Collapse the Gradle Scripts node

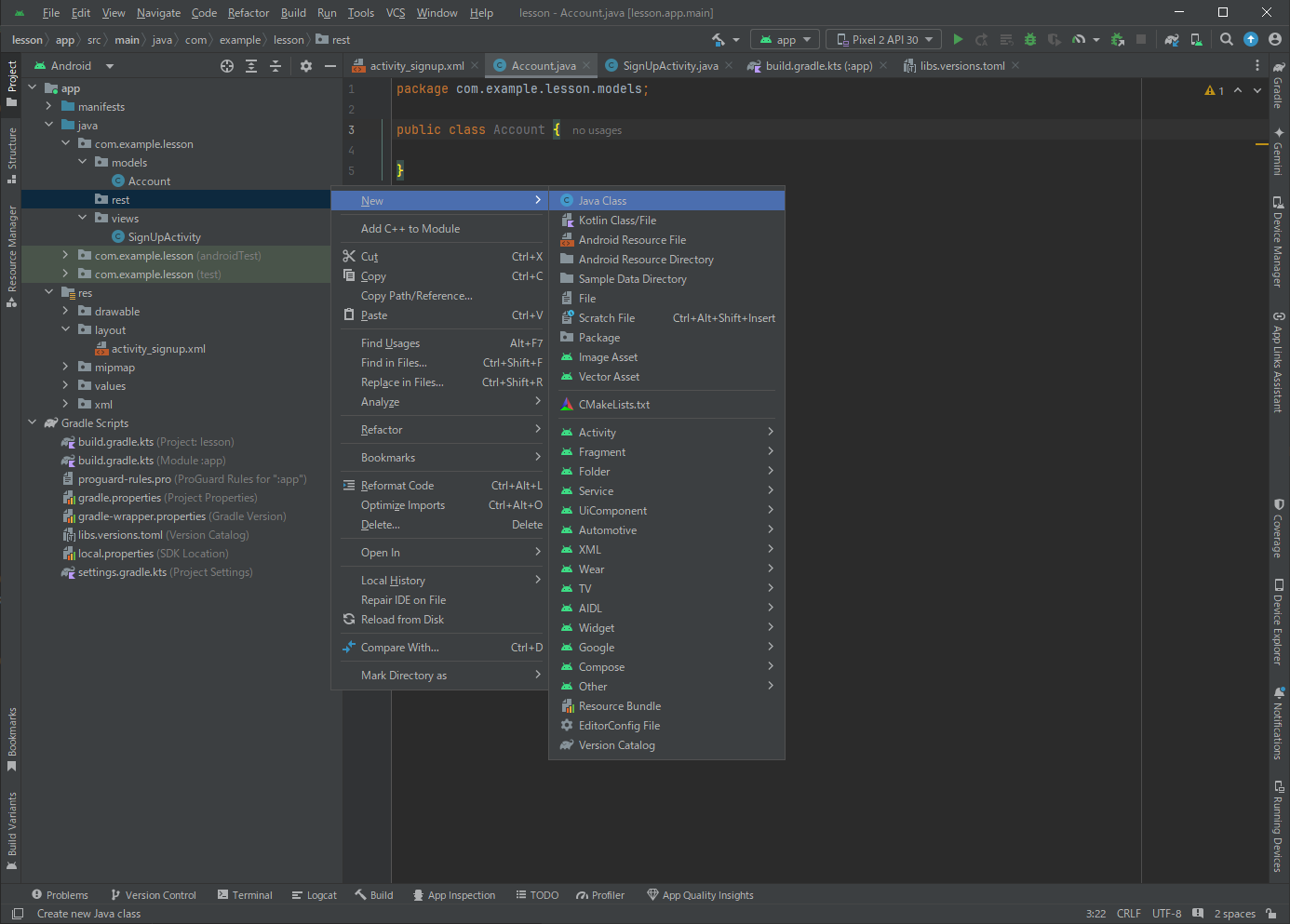tap(33, 422)
